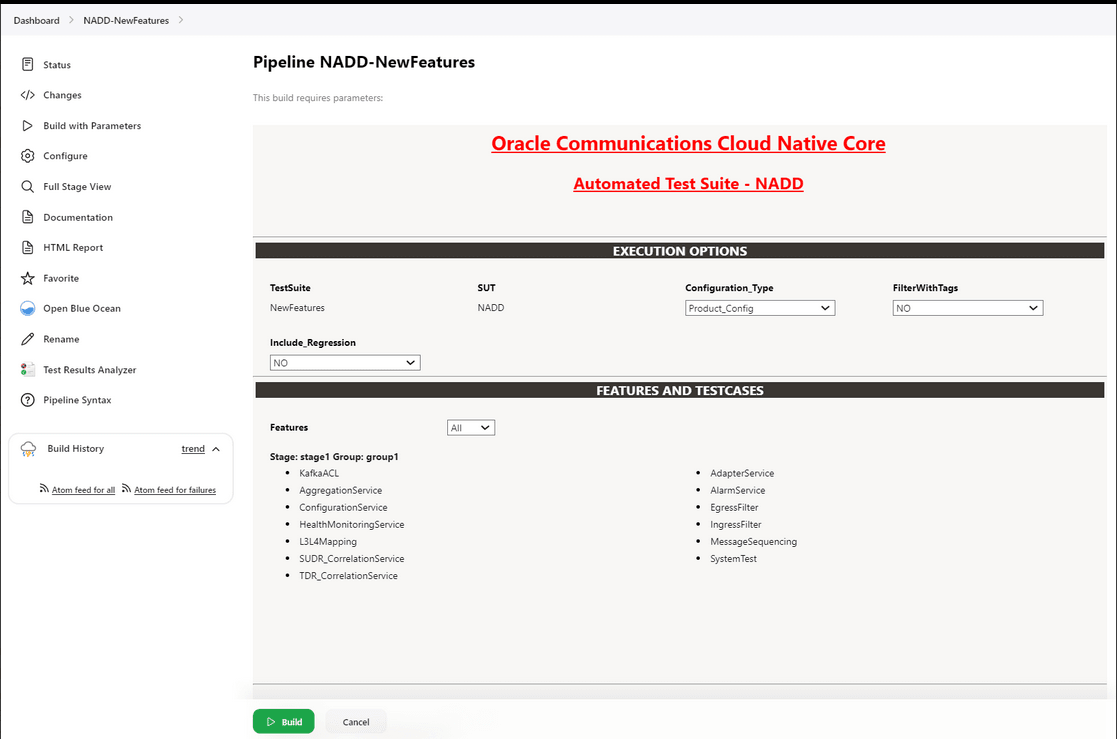Click the SUDR_CorrelationService feature item

pyautogui.click(x=351, y=559)
